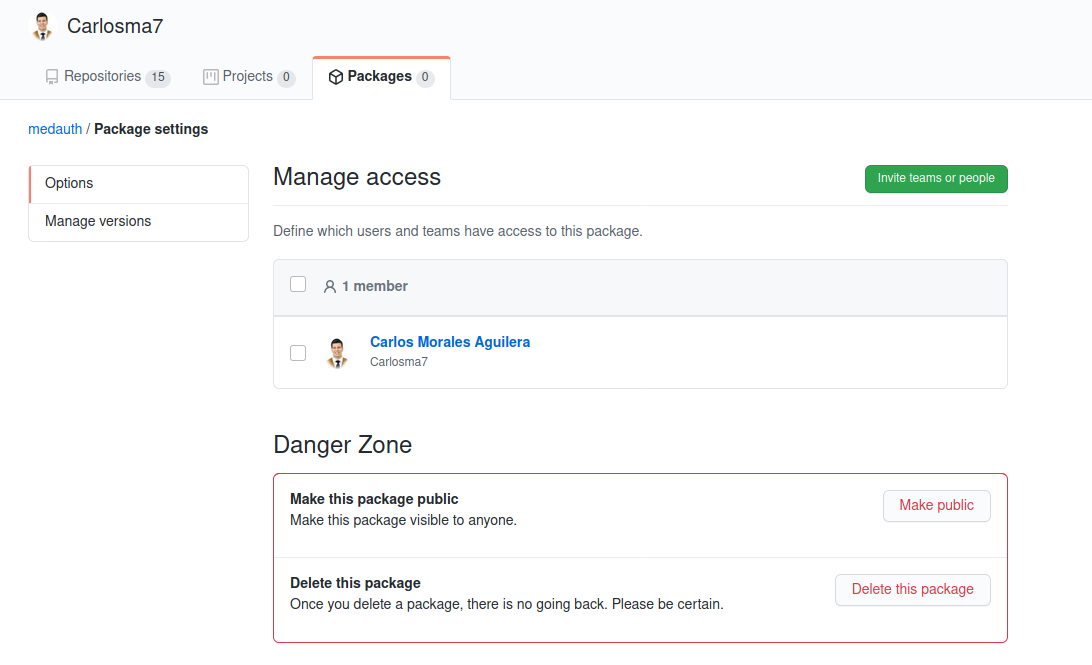
Task: Click the Repositories book icon
Action: [x=52, y=77]
